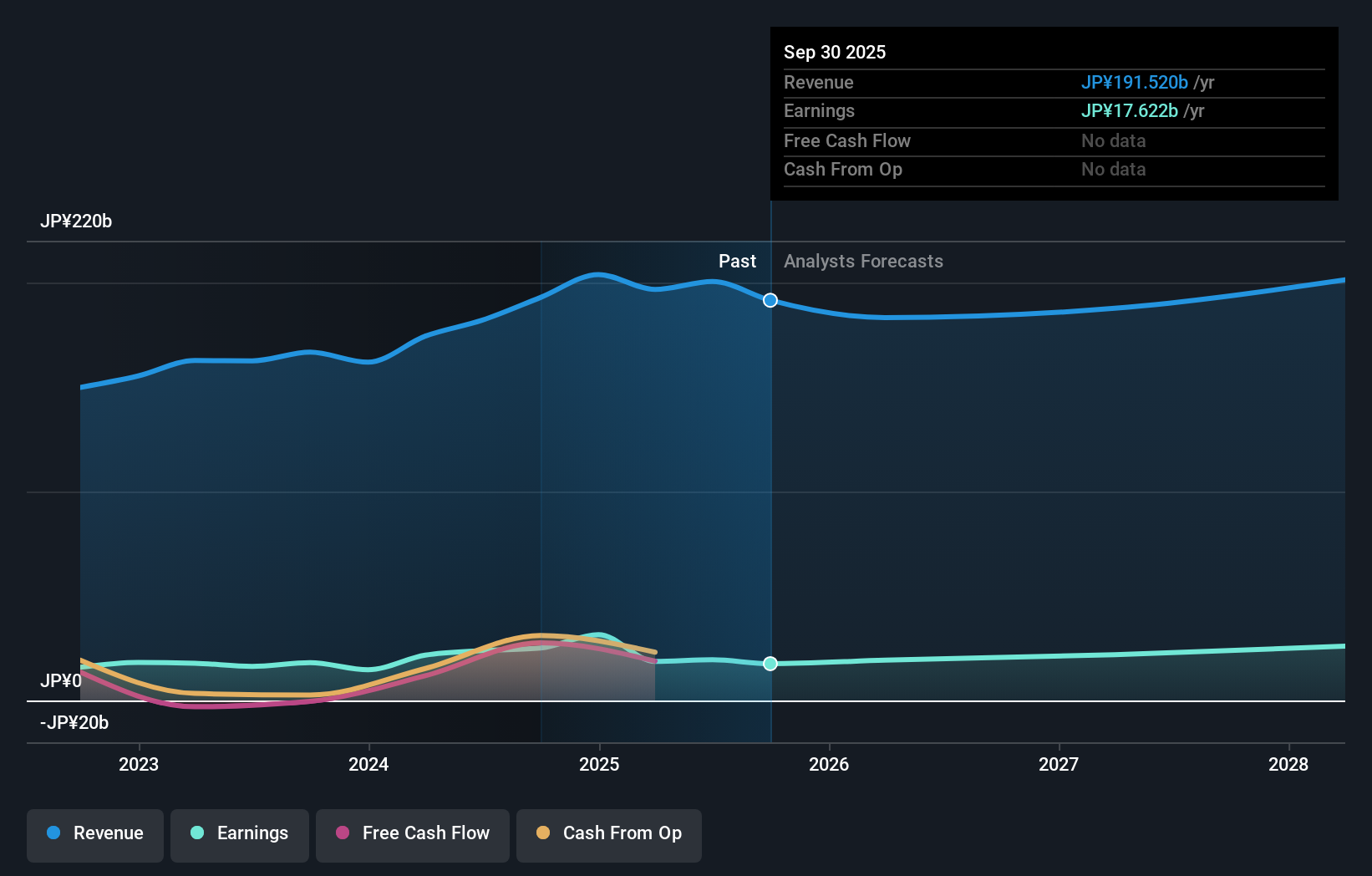Expand the Free Cash Flow tooltip row
This screenshot has width=1372, height=876.
point(847,140)
